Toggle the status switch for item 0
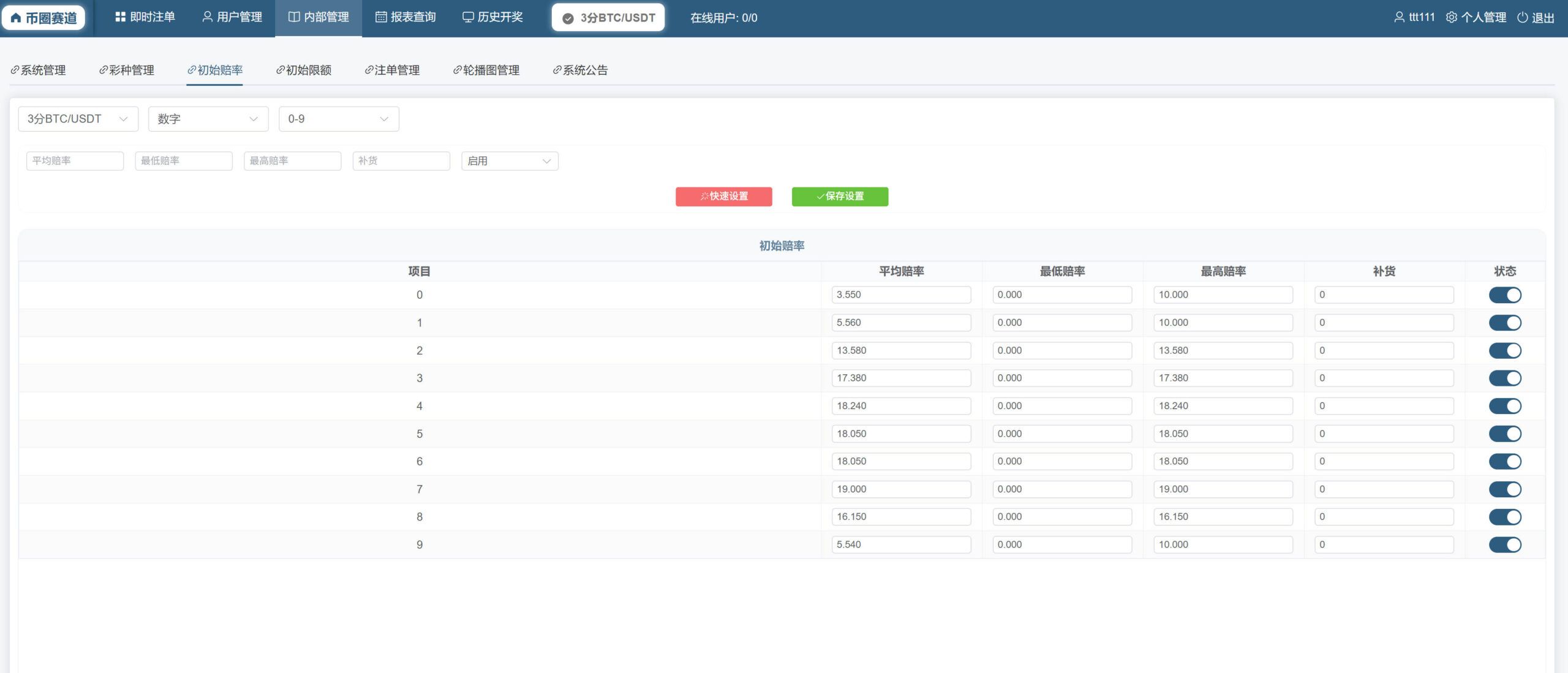This screenshot has width=1568, height=673. [1505, 295]
